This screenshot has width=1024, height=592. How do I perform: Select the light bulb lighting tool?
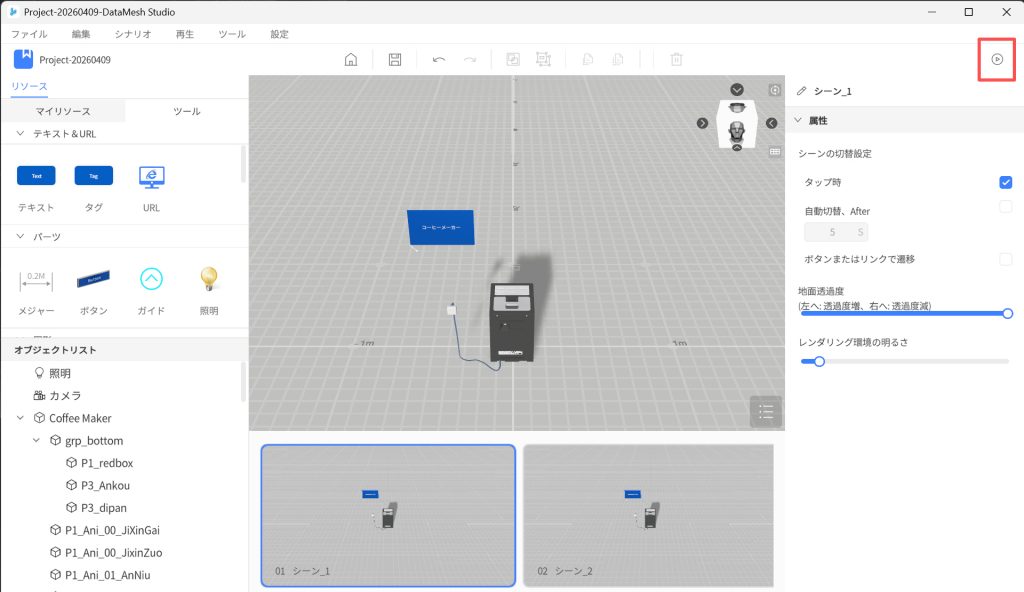tap(208, 279)
